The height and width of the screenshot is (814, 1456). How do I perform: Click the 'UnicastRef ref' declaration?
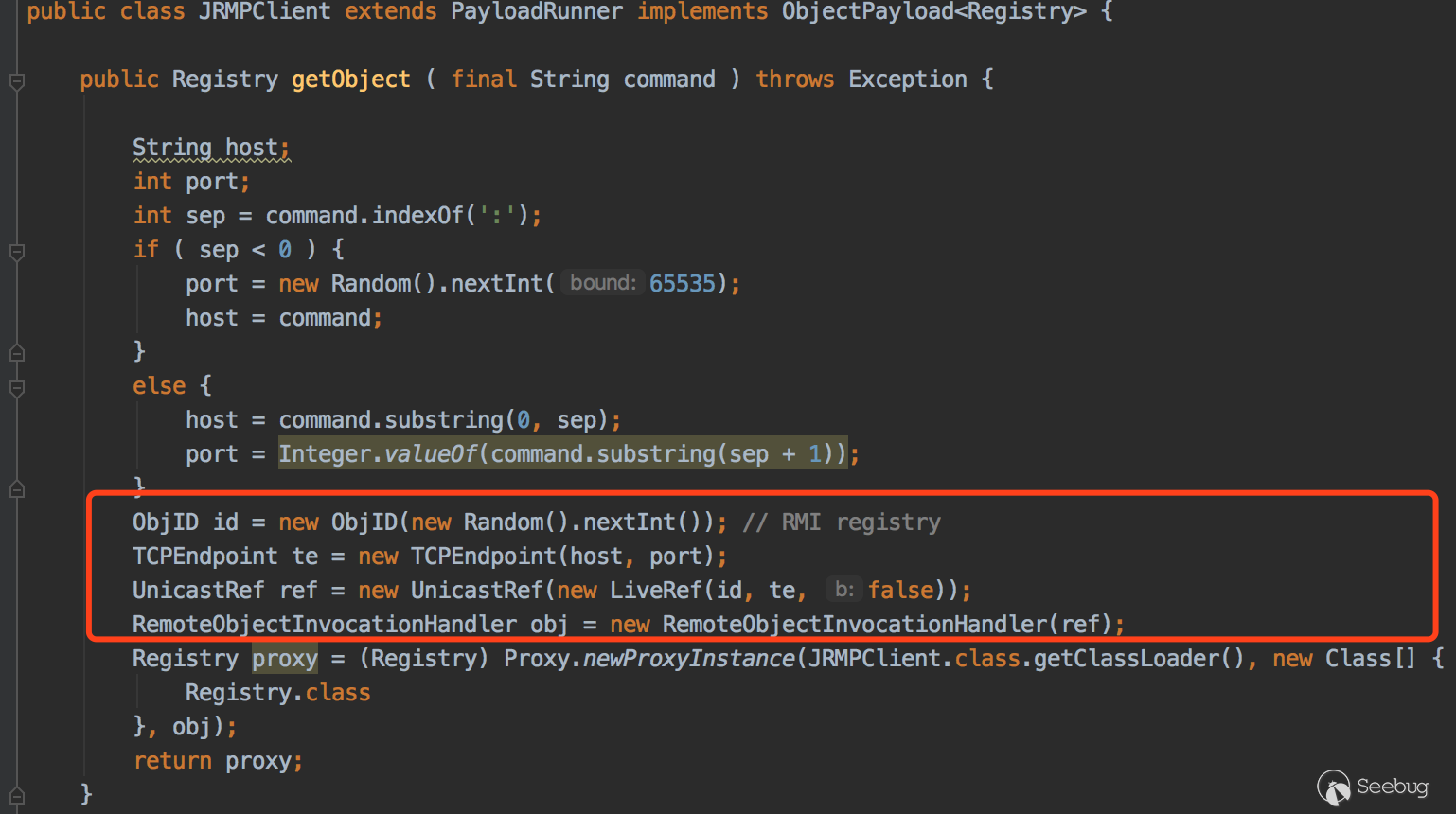(x=225, y=591)
